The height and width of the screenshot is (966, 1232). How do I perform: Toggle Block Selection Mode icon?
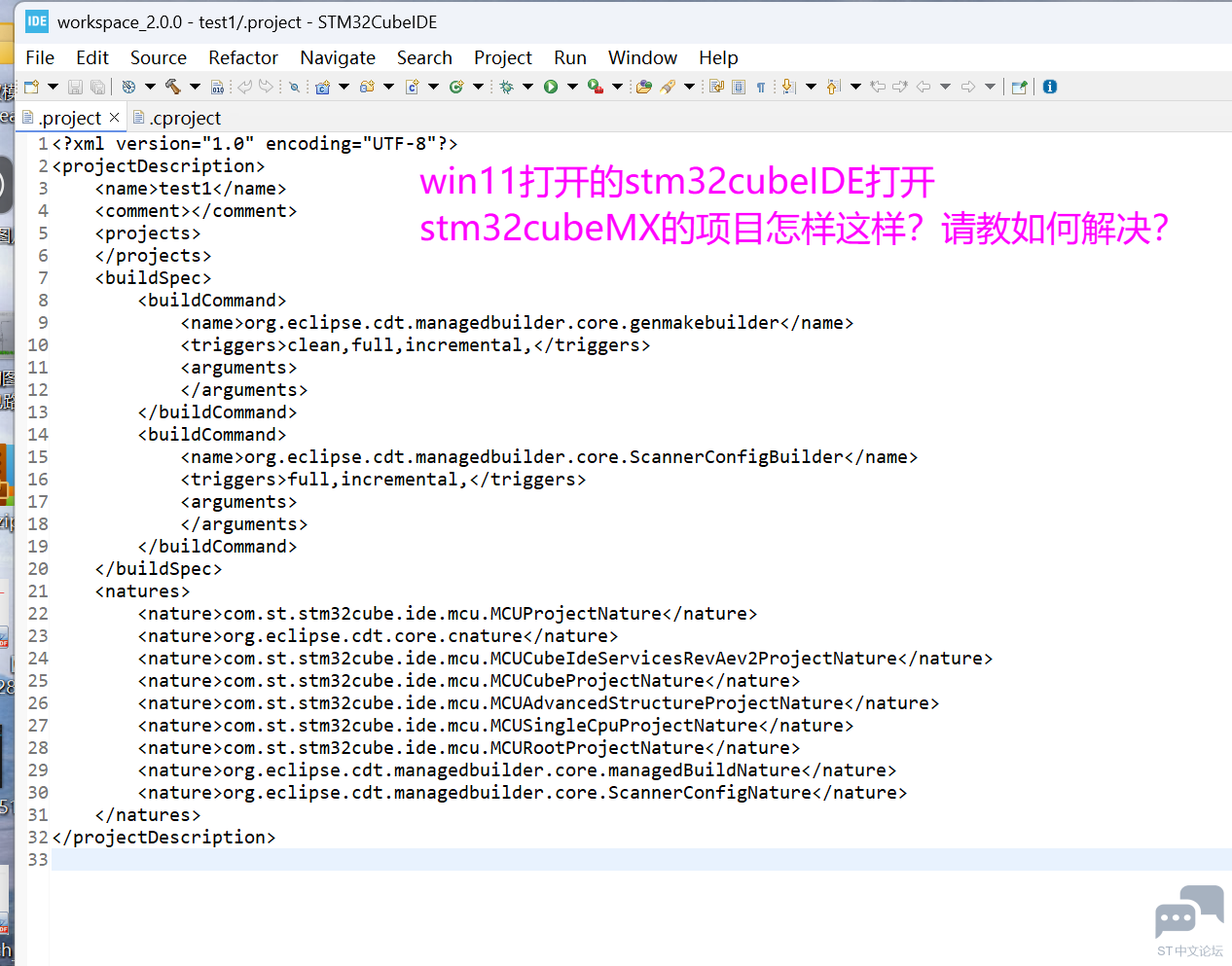tap(739, 87)
